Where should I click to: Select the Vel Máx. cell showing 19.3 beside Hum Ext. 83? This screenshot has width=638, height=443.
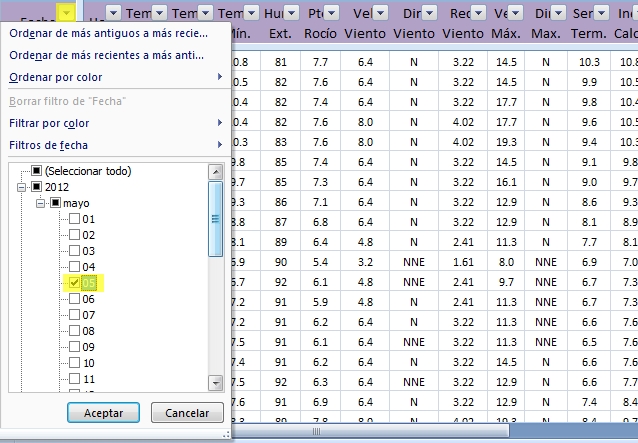click(x=506, y=142)
